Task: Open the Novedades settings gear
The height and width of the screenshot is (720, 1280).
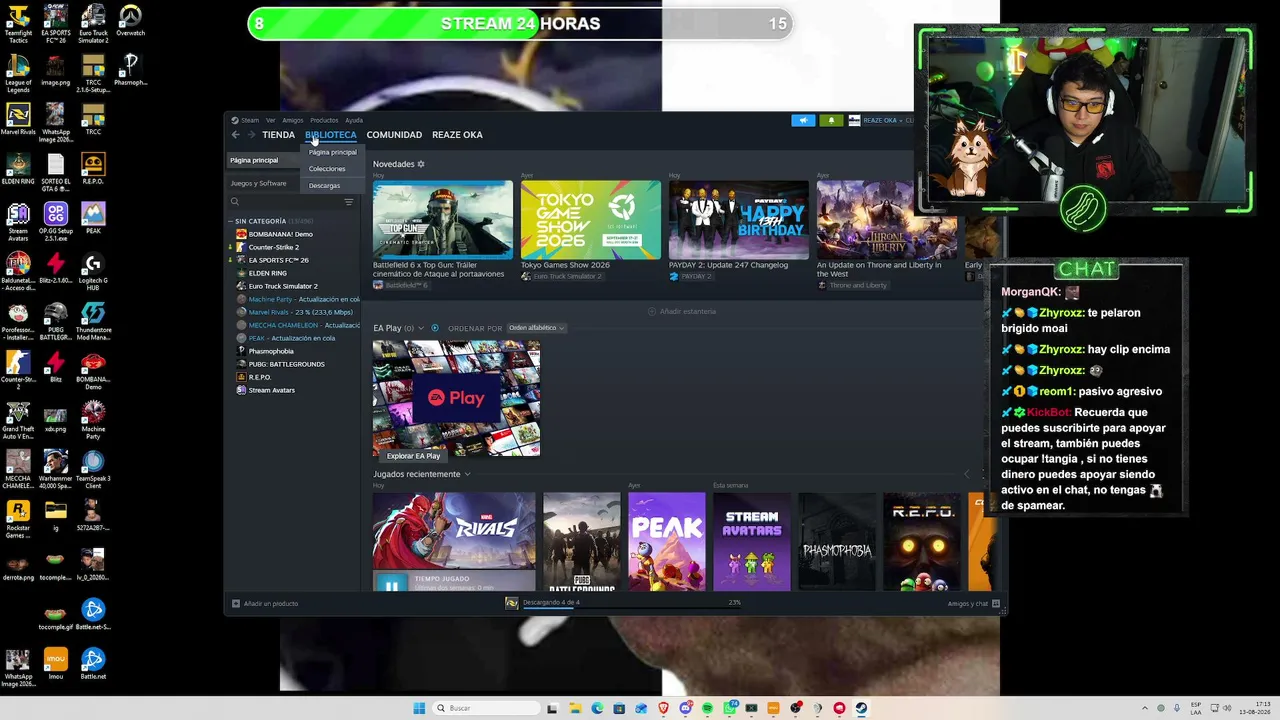Action: (421, 164)
